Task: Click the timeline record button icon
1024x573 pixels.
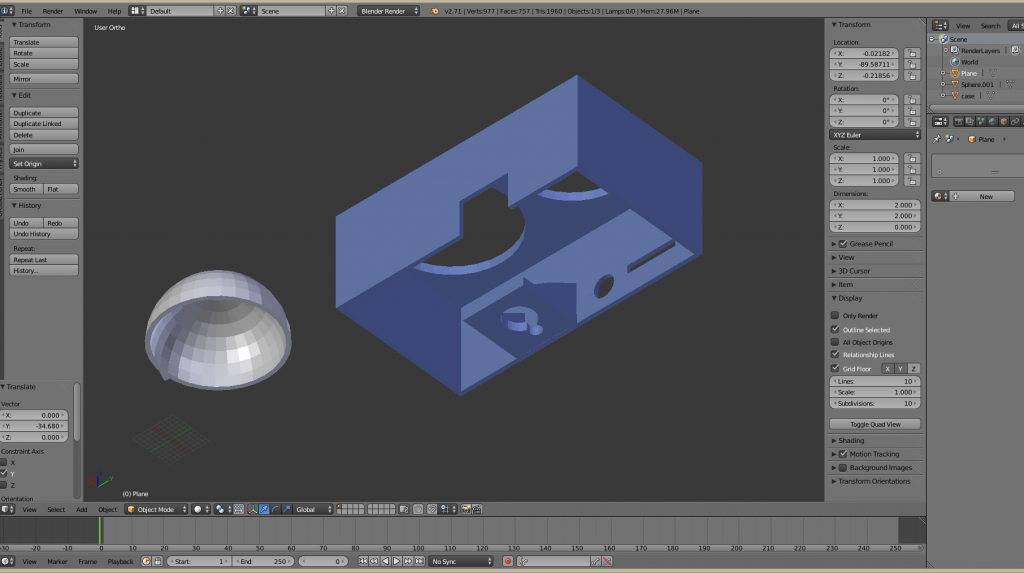Action: (507, 561)
